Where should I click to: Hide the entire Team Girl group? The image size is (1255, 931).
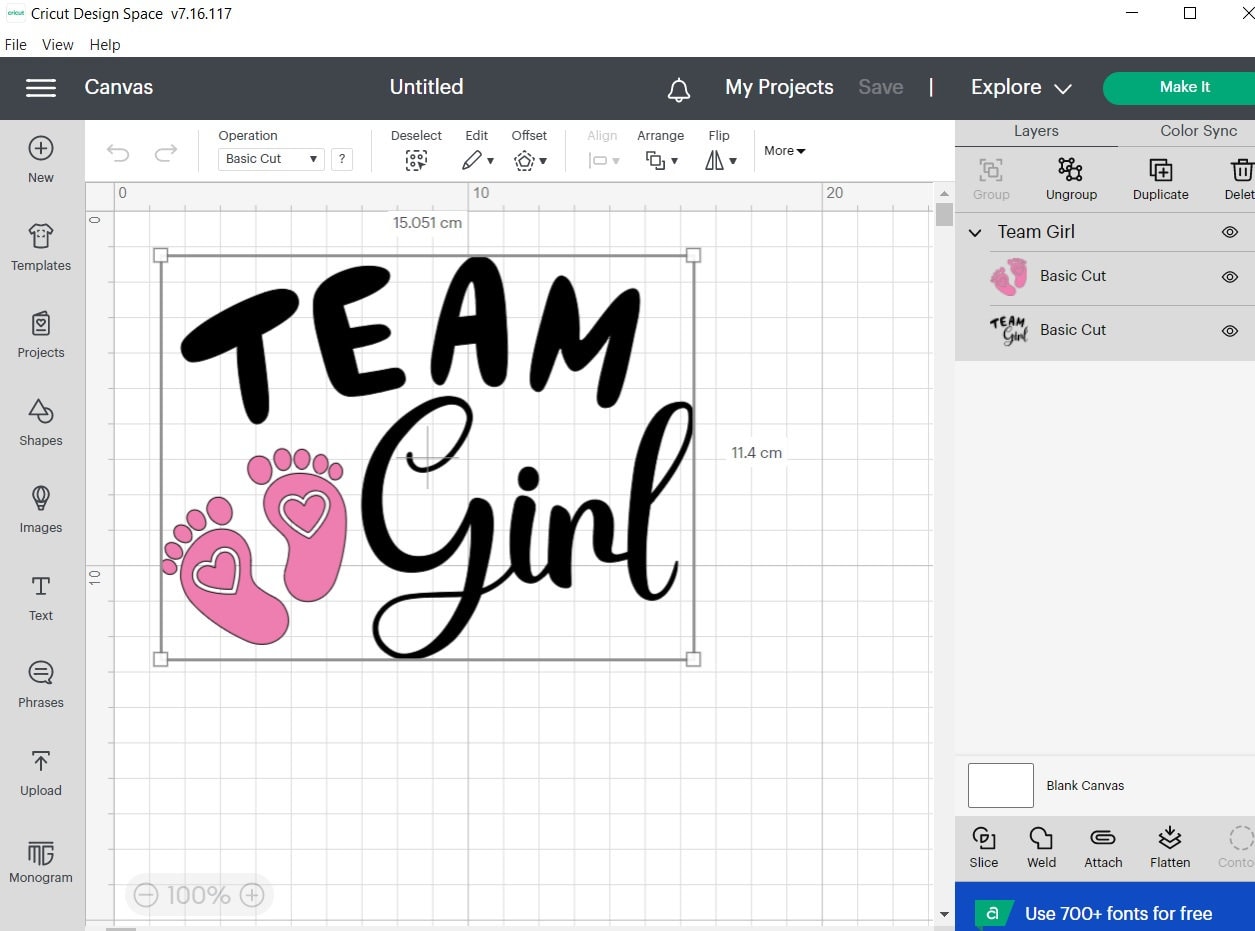point(1230,232)
